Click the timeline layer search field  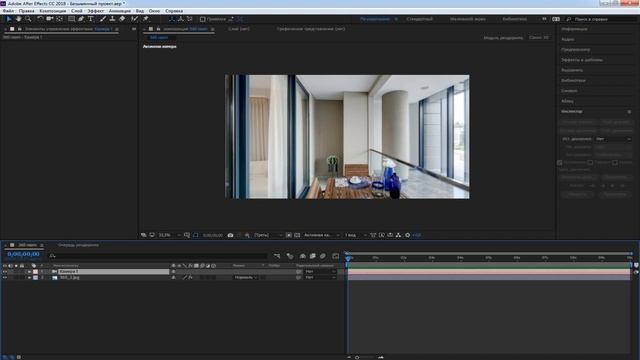tap(159, 256)
